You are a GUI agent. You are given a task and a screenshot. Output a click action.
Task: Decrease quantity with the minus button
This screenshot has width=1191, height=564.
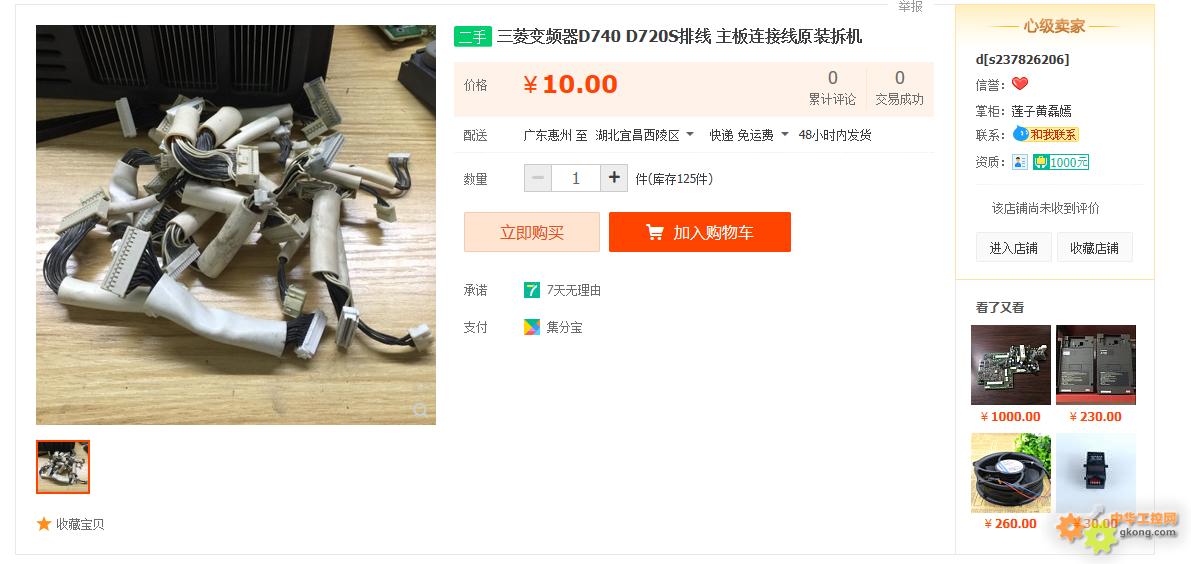(538, 178)
